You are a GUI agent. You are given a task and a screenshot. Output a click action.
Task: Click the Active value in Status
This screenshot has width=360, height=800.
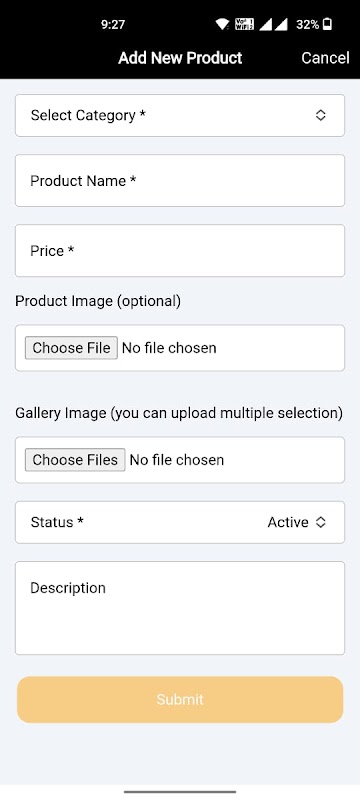pos(288,522)
